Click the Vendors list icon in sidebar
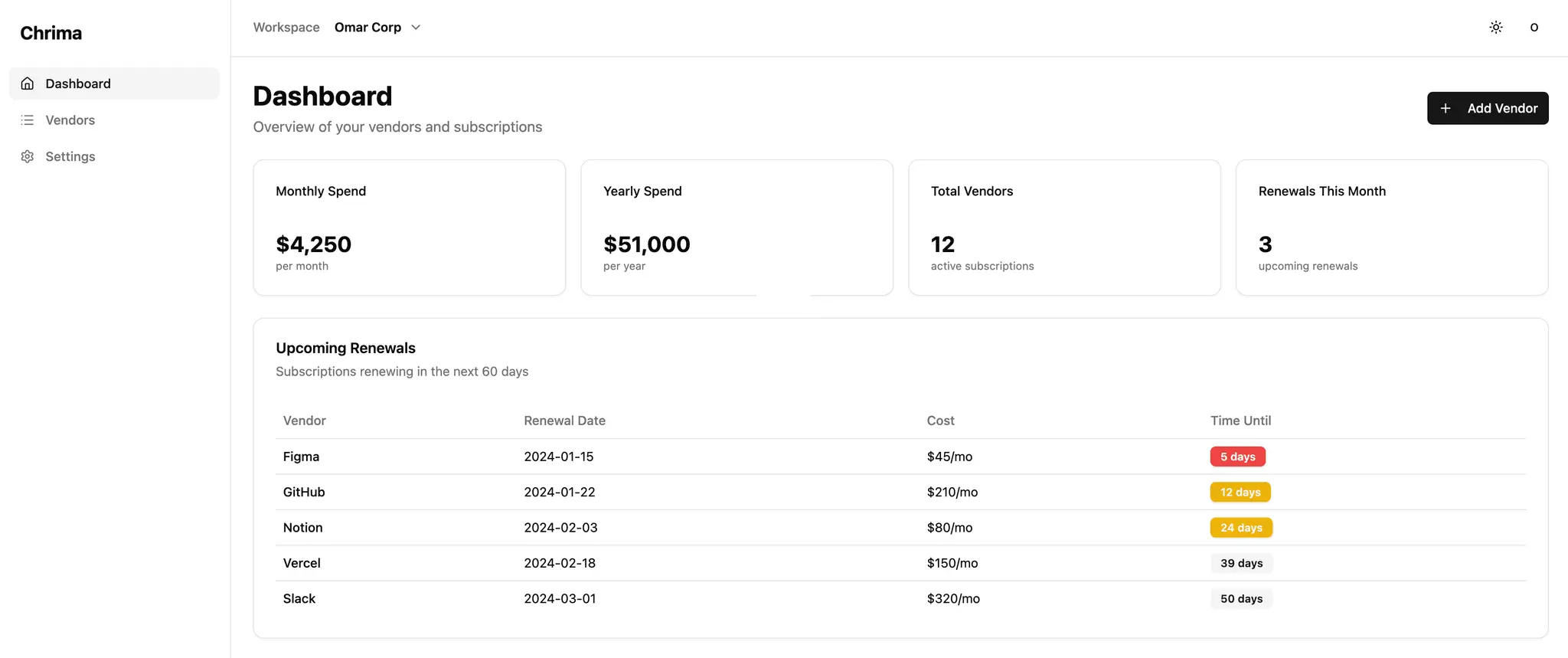Image resolution: width=1568 pixels, height=658 pixels. [x=28, y=120]
